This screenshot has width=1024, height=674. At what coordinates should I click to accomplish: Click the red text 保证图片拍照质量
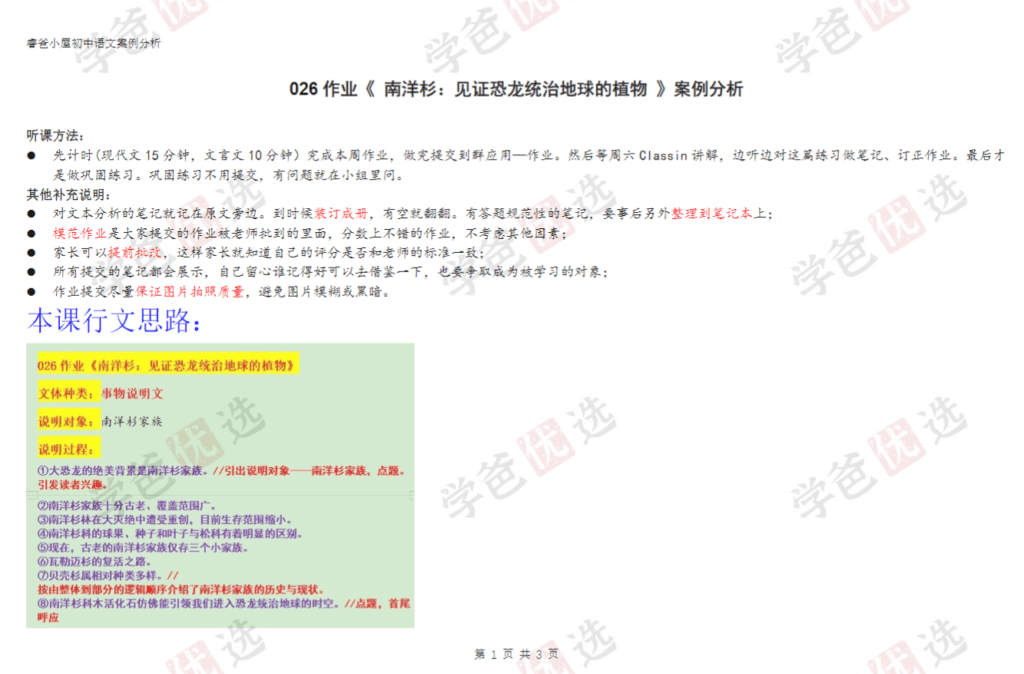point(189,291)
